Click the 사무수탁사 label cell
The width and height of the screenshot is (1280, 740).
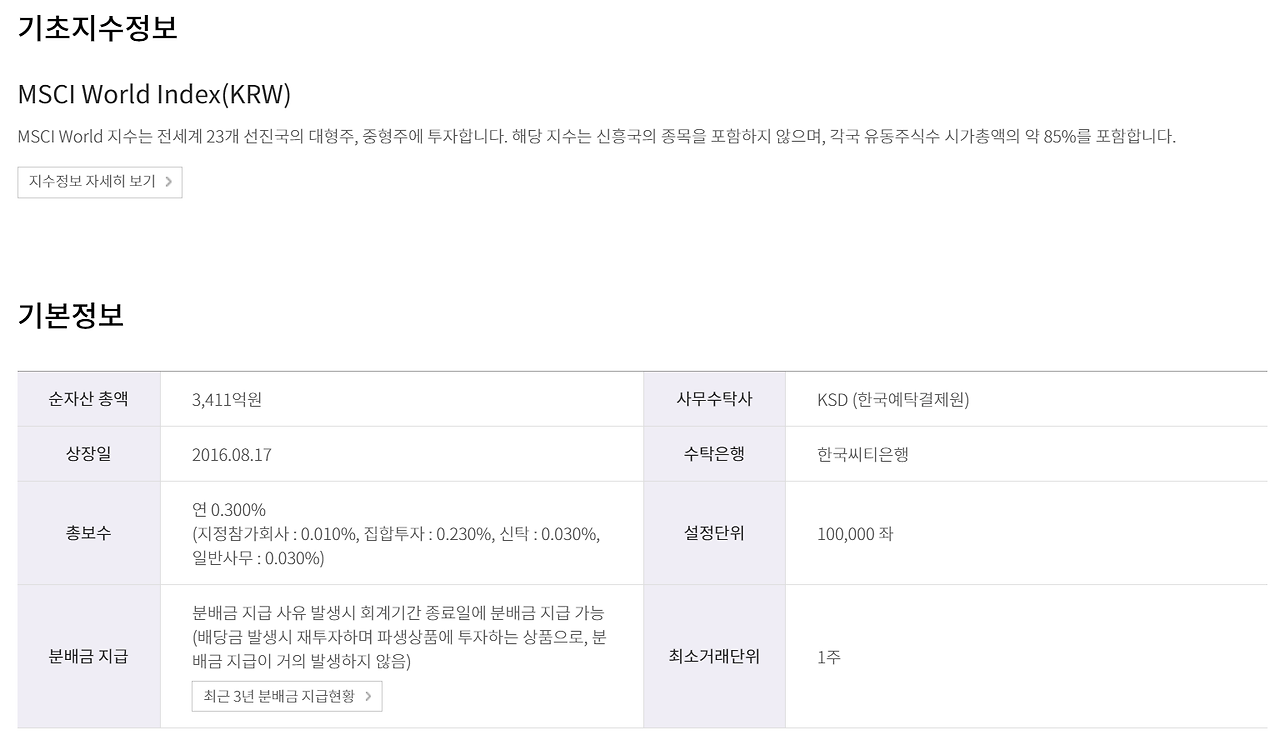[x=714, y=399]
